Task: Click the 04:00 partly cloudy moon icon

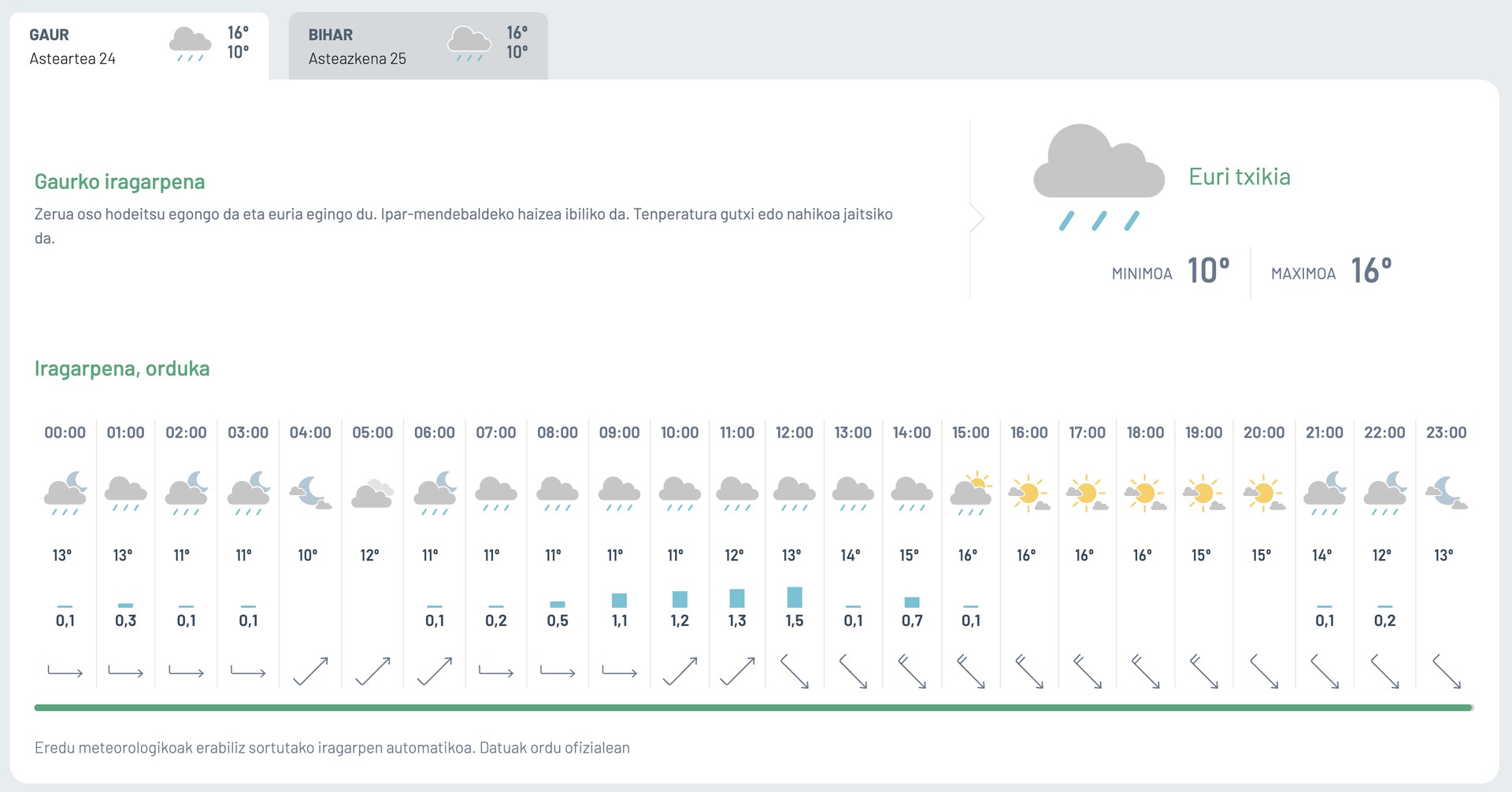Action: pyautogui.click(x=310, y=493)
